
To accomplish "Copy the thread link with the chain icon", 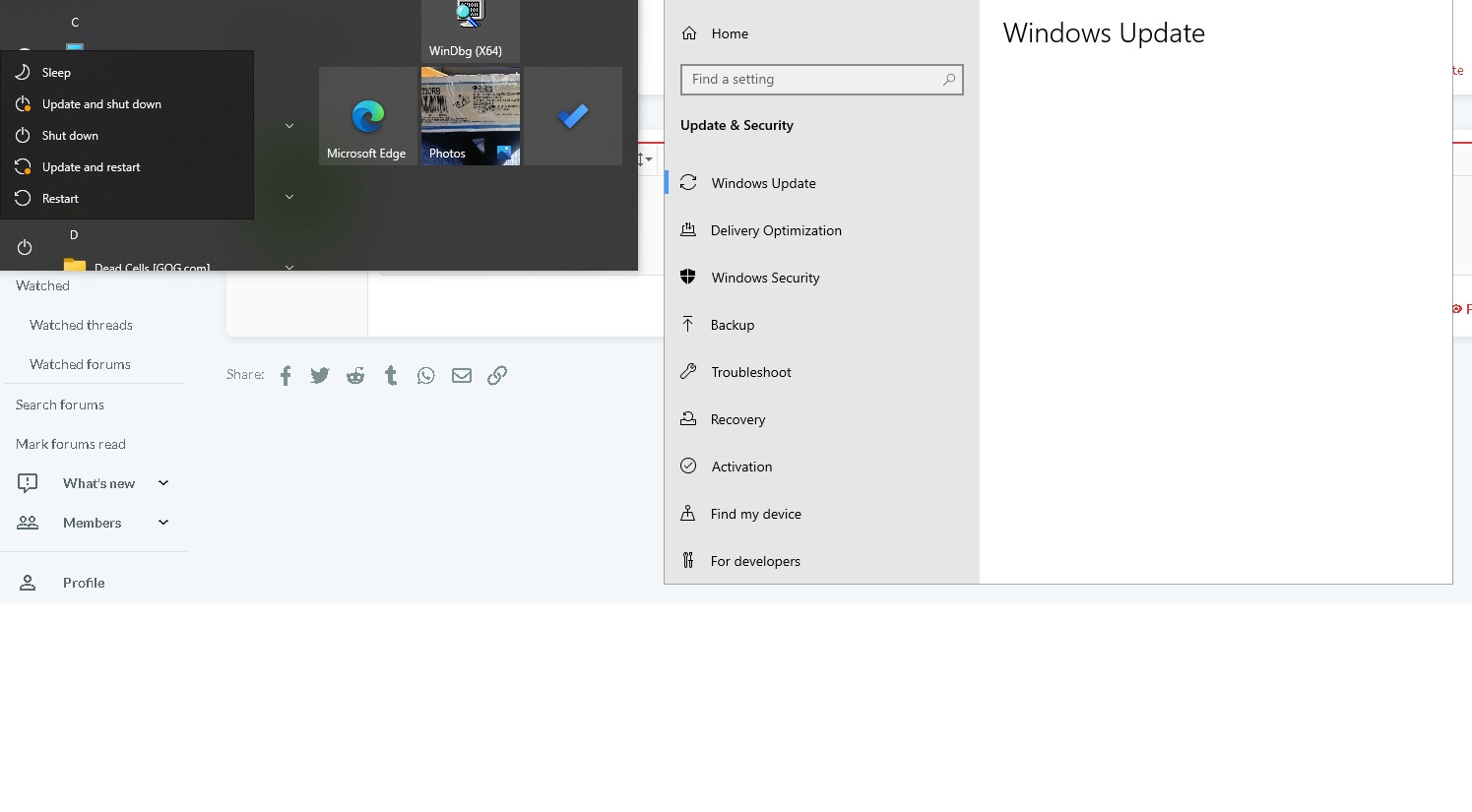I will [x=497, y=375].
